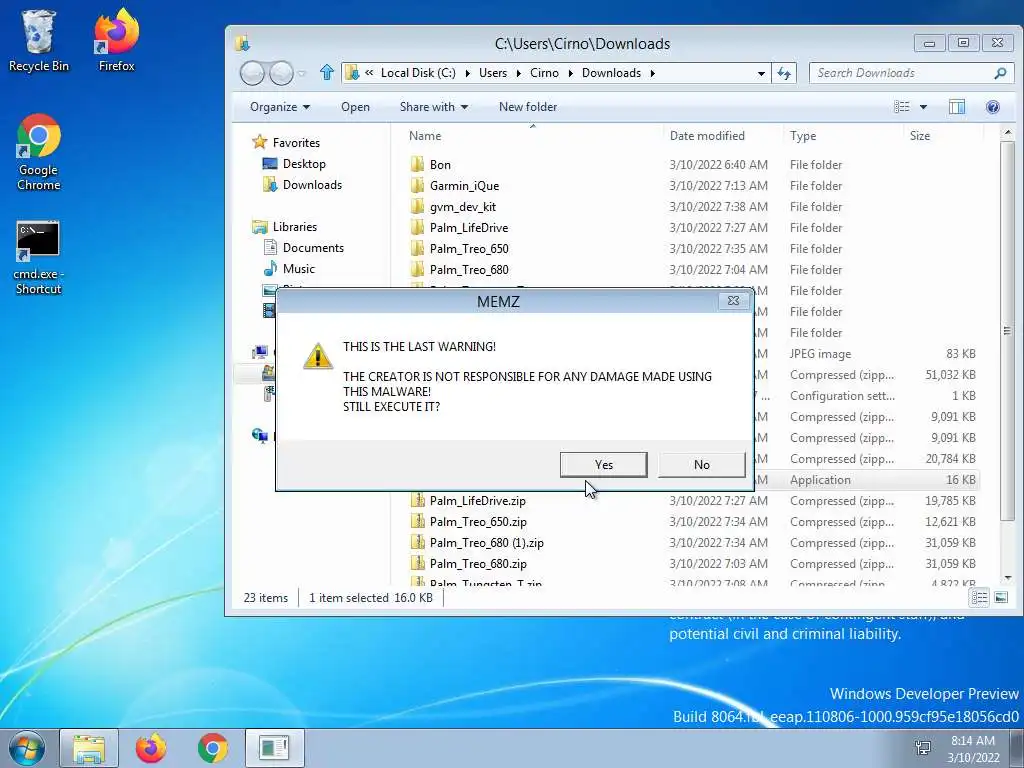Click Yes in the MEMZ warning dialog

[x=603, y=464]
